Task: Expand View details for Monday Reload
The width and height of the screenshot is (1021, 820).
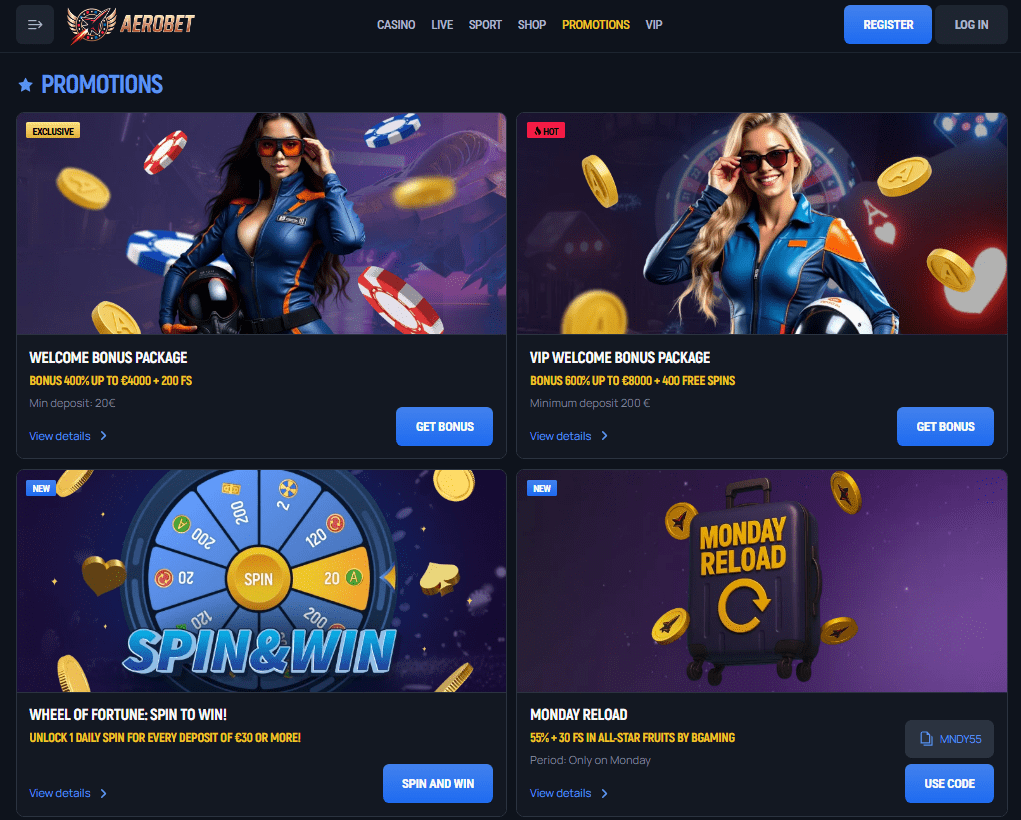Action: pyautogui.click(x=568, y=793)
